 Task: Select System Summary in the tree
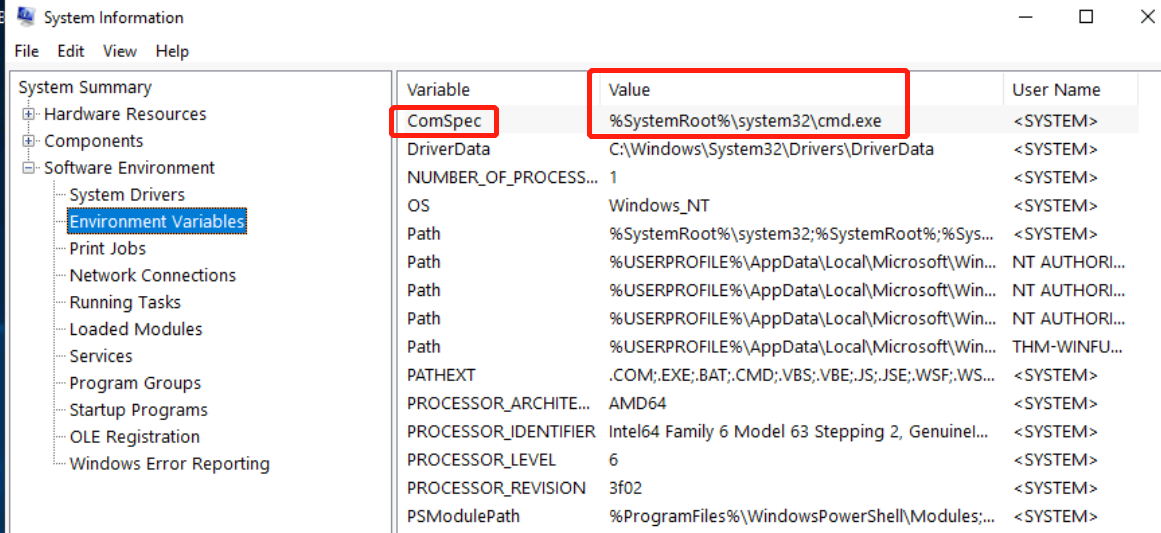[85, 87]
